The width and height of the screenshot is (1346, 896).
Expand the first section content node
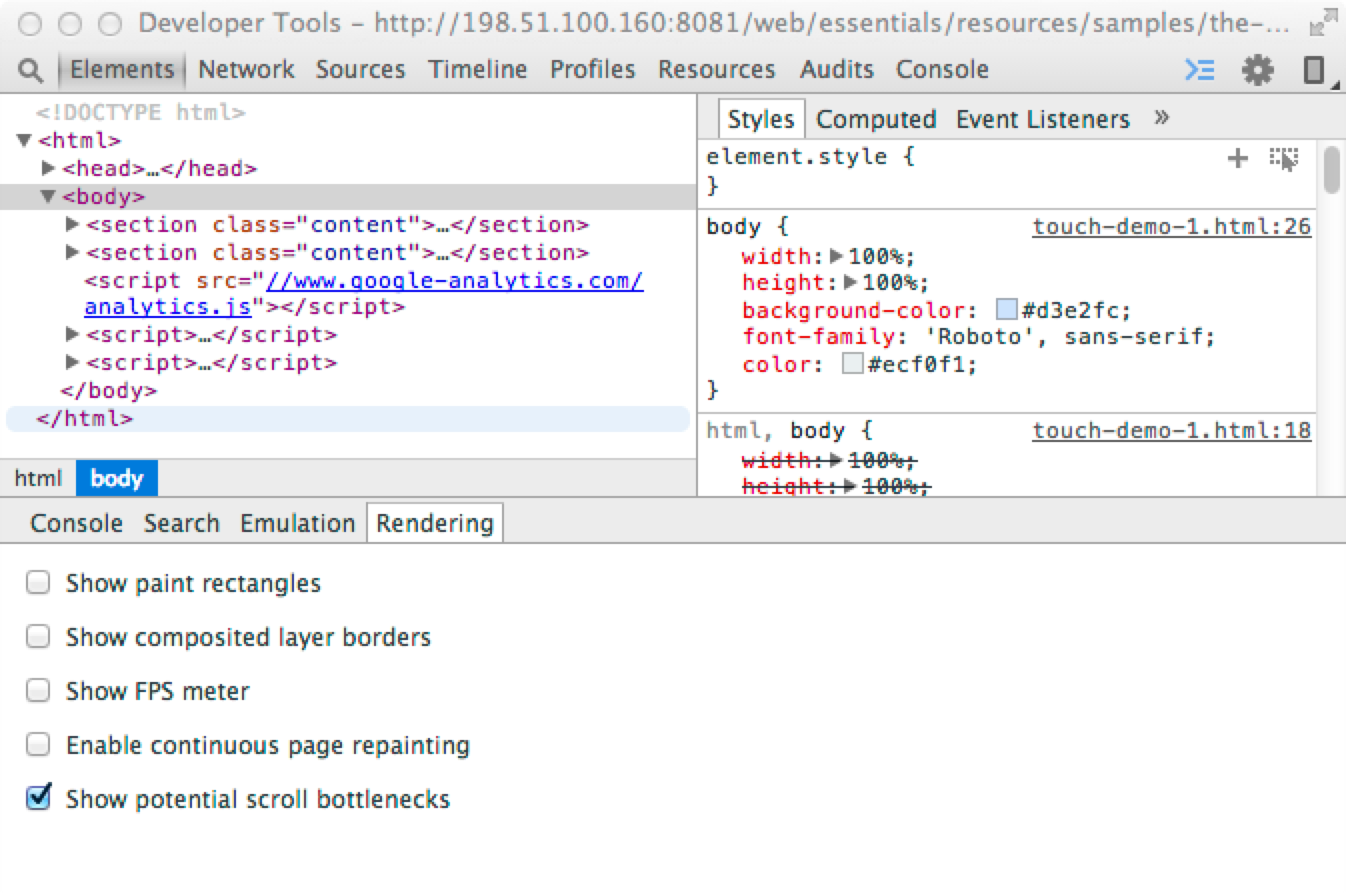click(x=72, y=224)
